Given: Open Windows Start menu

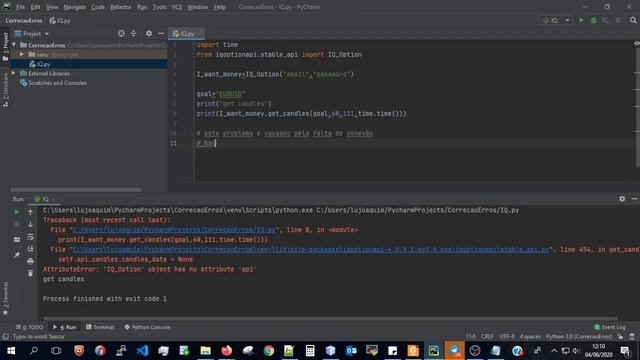Looking at the screenshot, I should [x=11, y=351].
